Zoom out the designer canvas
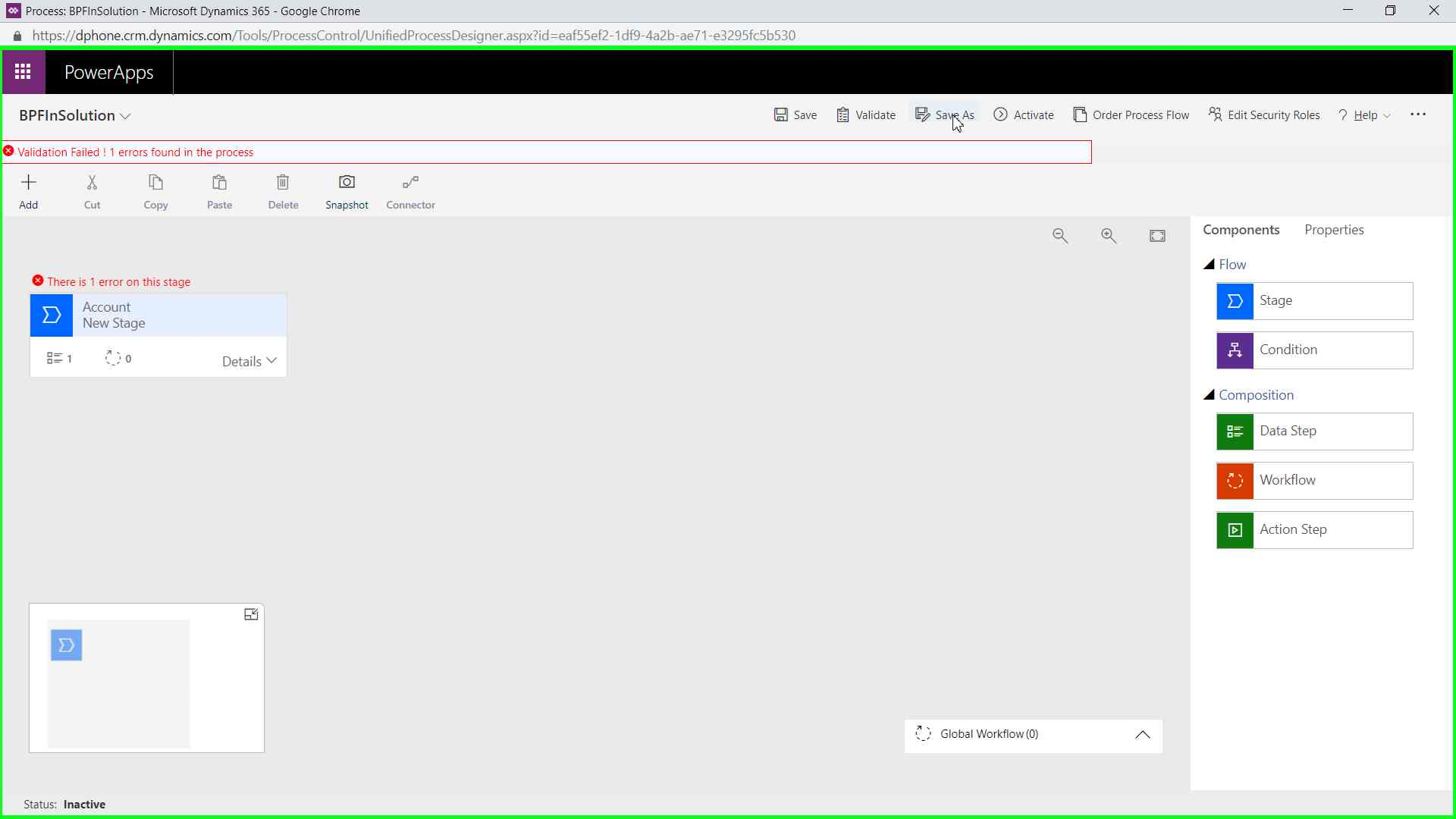The height and width of the screenshot is (819, 1456). (x=1060, y=236)
